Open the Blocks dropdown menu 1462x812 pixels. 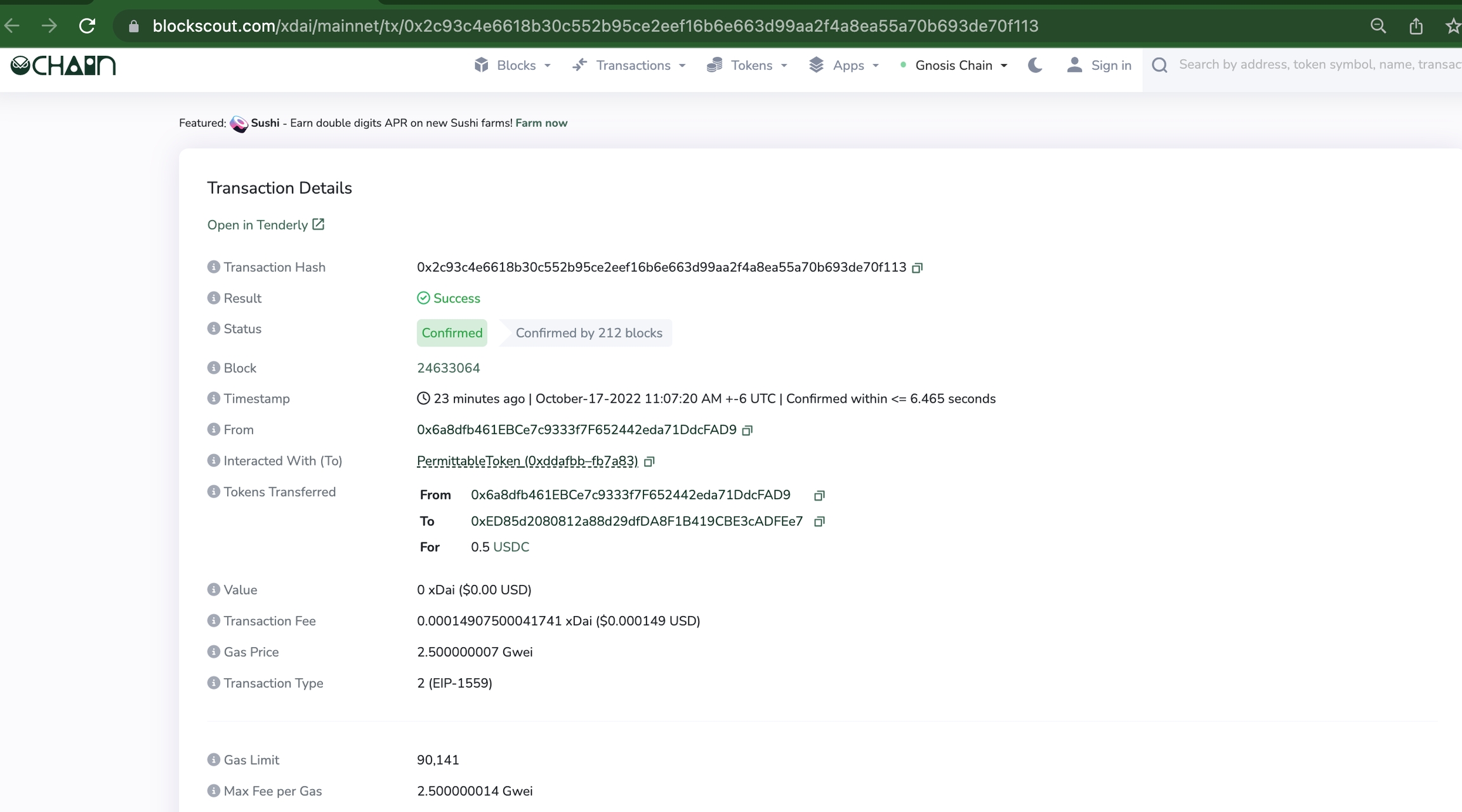[x=513, y=65]
